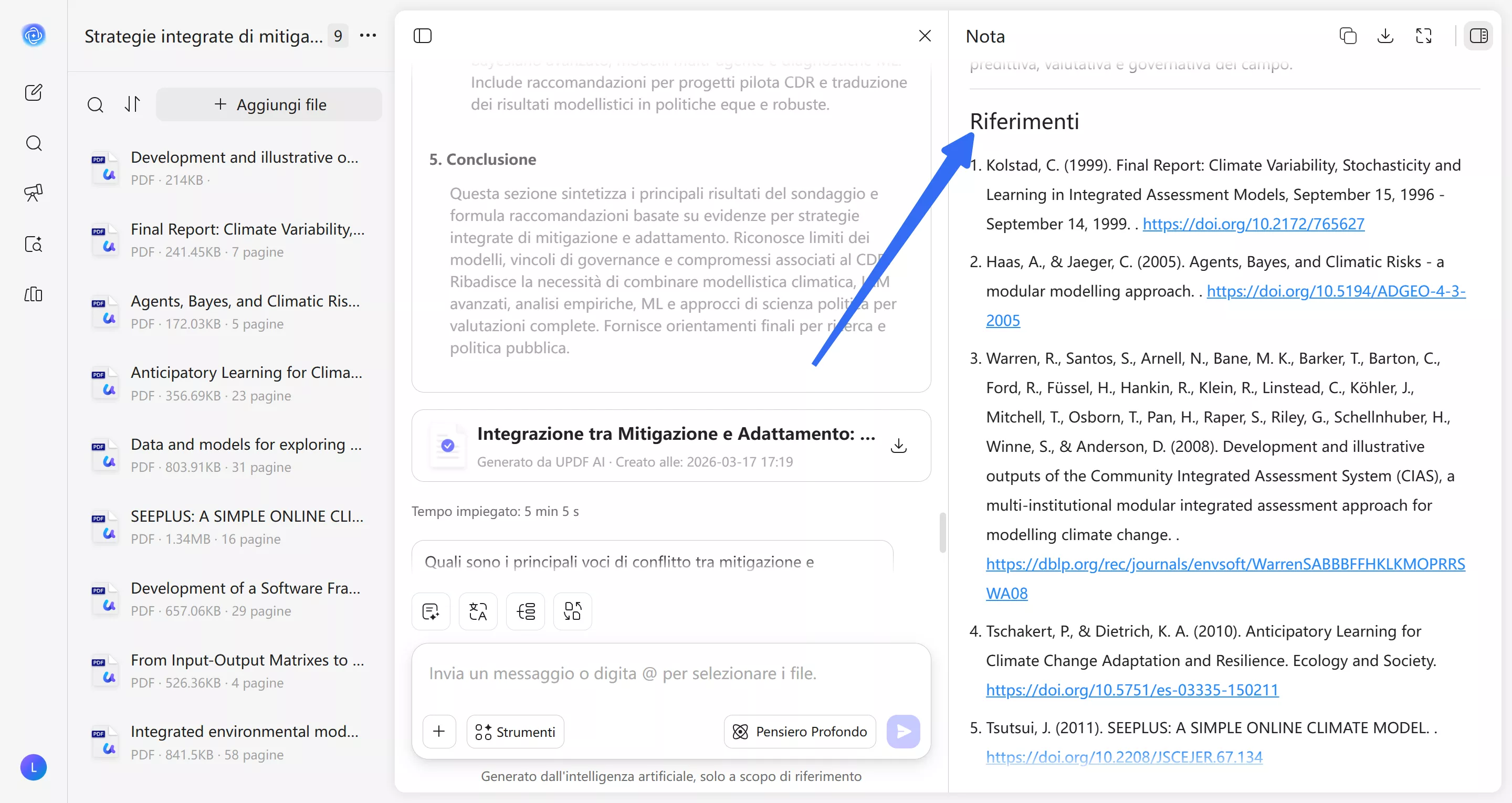Toggle the left file sidebar panel
Viewport: 1512px width, 803px height.
point(423,36)
